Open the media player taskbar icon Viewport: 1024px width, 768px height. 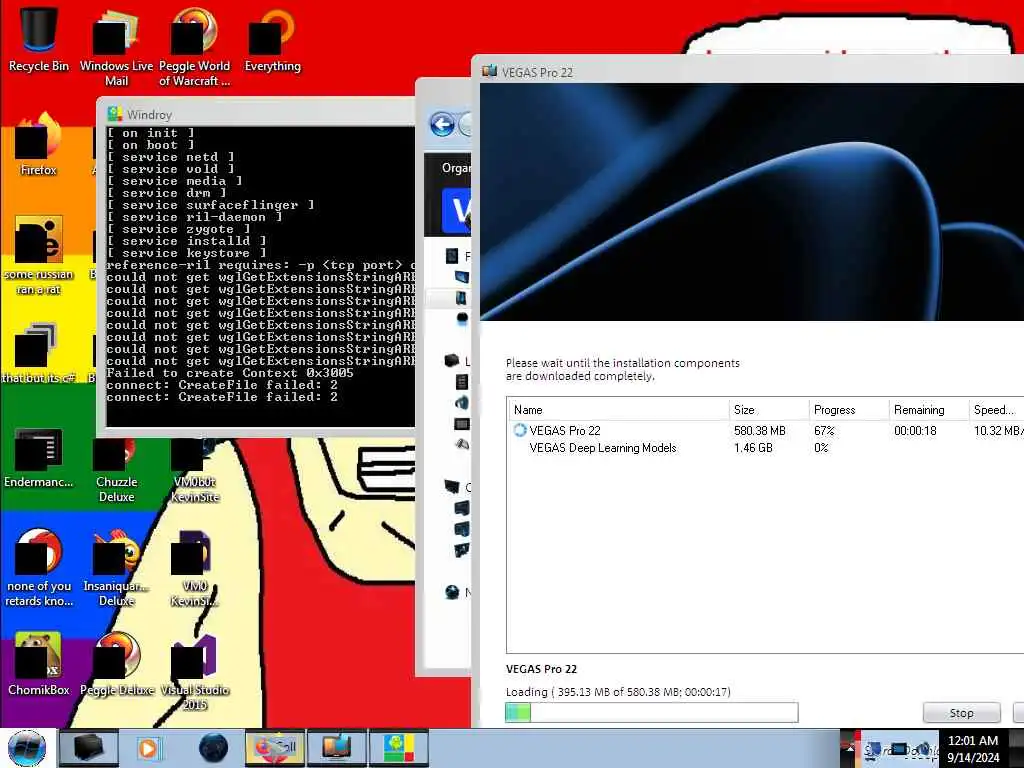tap(148, 748)
